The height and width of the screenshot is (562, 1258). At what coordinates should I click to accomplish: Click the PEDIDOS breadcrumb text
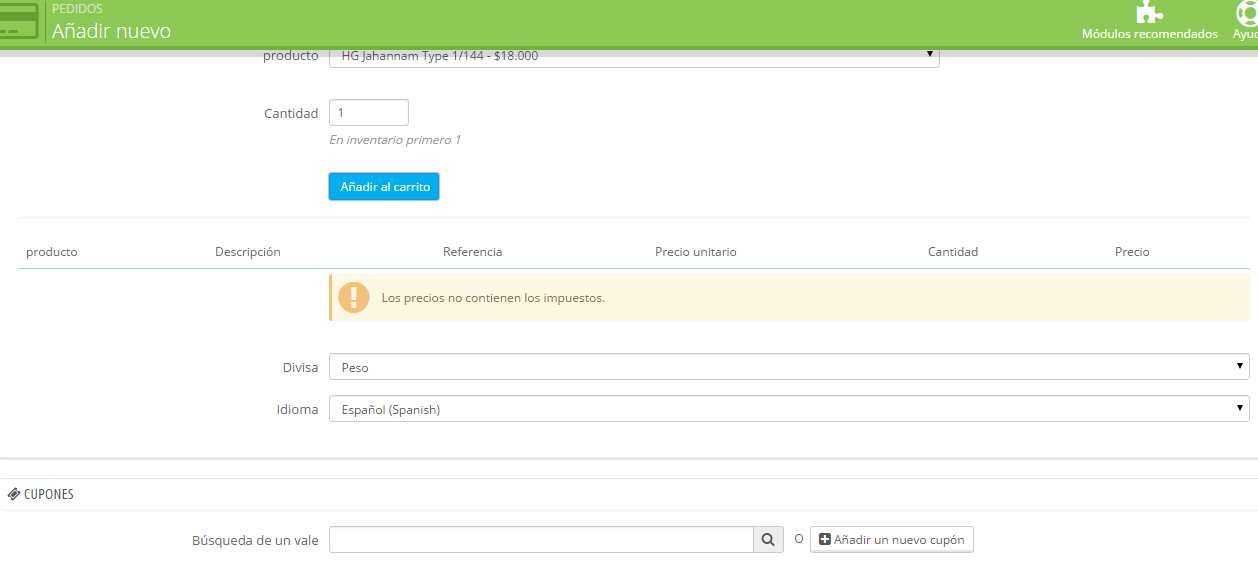point(77,8)
